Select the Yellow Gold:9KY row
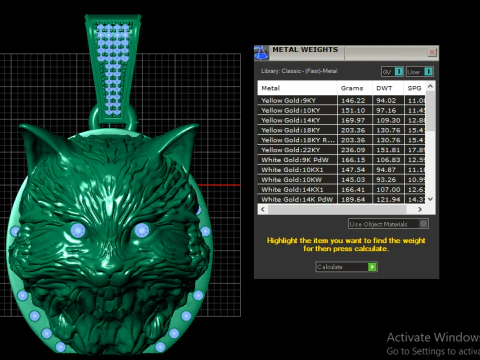 [341, 100]
